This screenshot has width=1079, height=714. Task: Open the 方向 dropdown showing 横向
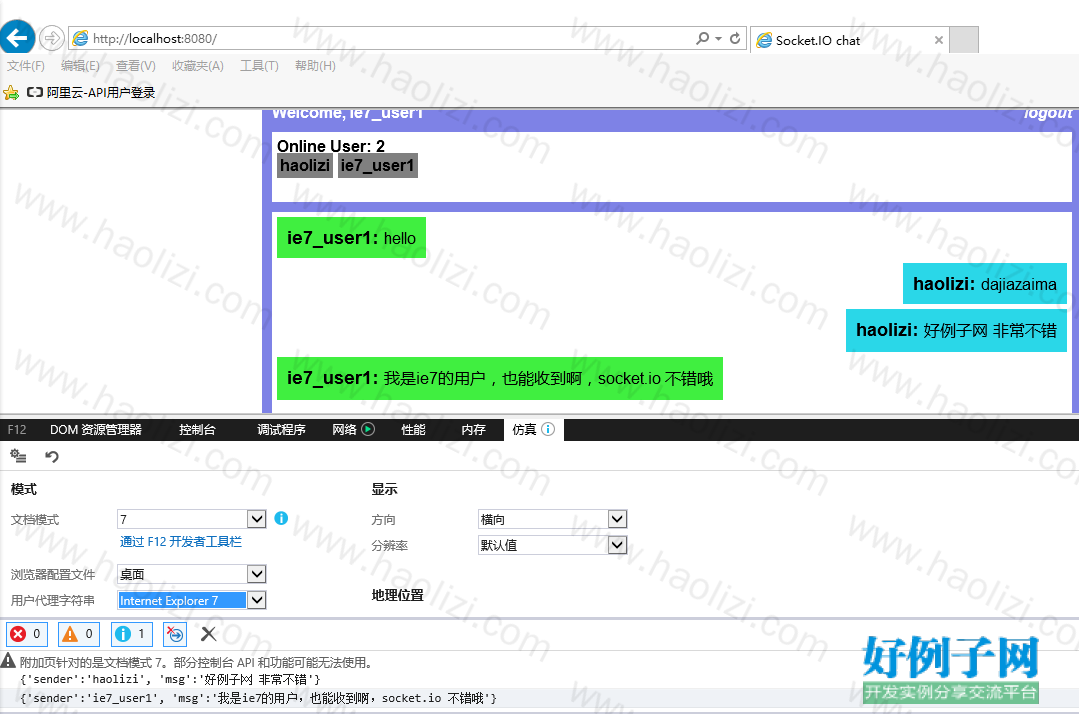tap(553, 519)
